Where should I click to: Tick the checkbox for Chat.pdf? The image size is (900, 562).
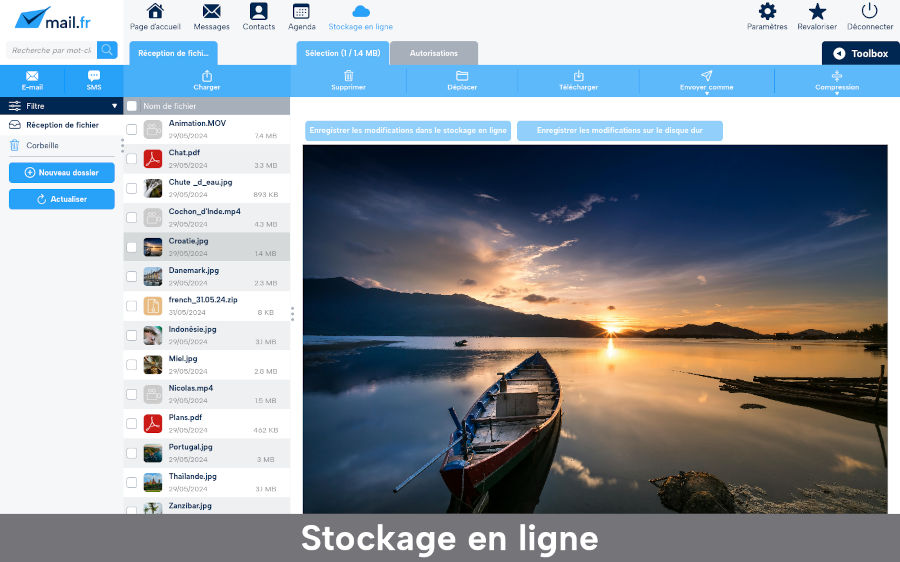132,159
